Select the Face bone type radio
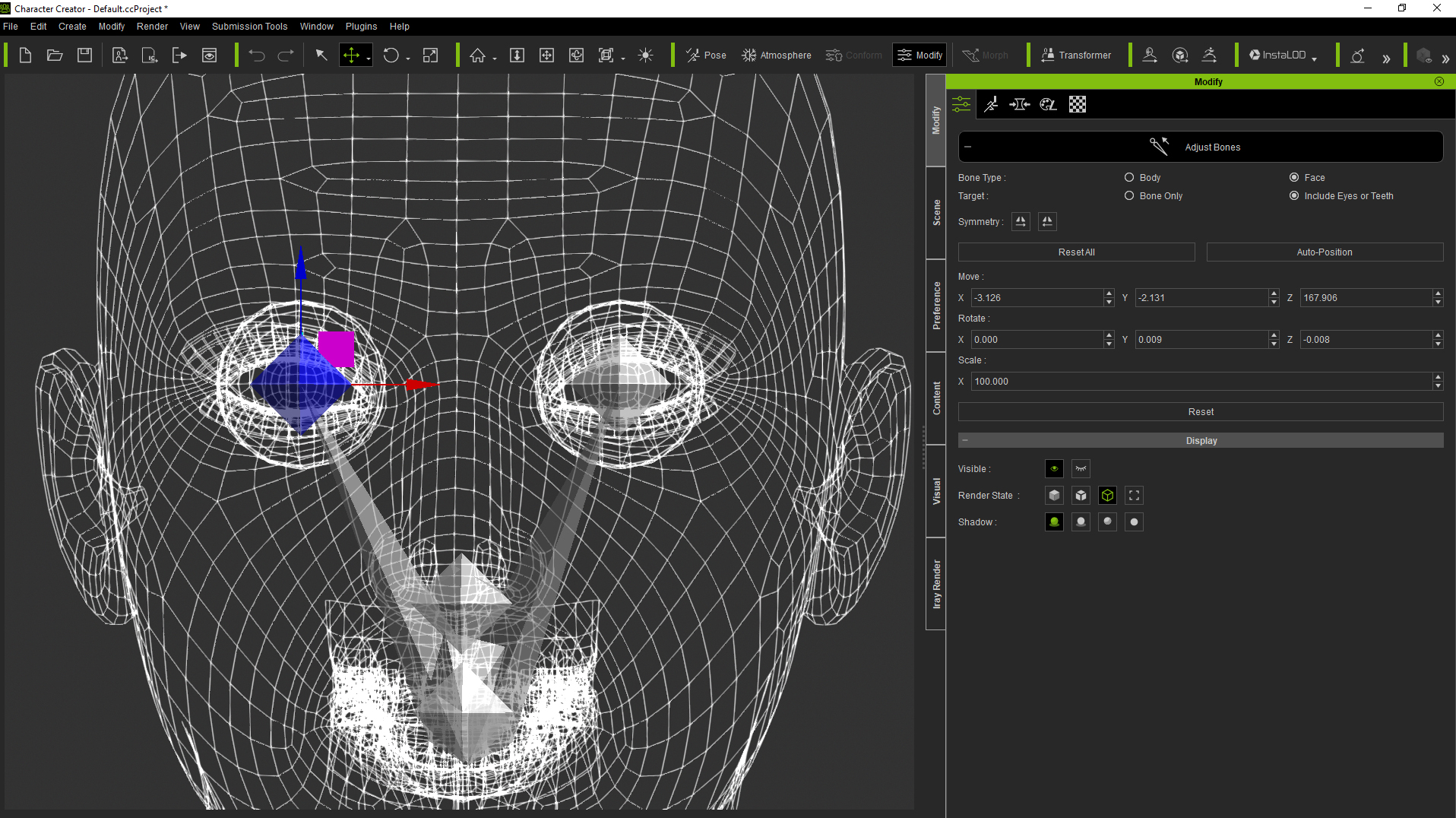The image size is (1456, 818). pos(1294,177)
